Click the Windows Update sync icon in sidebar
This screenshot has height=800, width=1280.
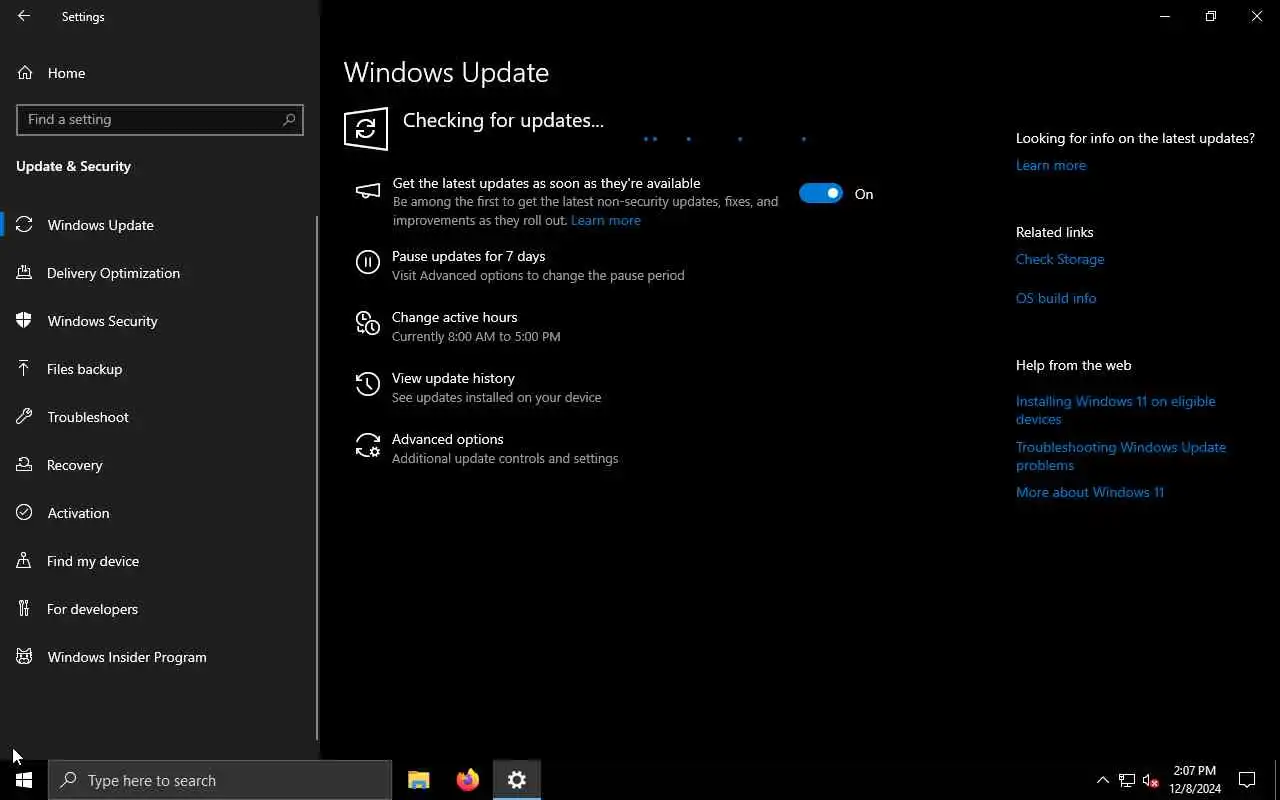click(x=24, y=225)
